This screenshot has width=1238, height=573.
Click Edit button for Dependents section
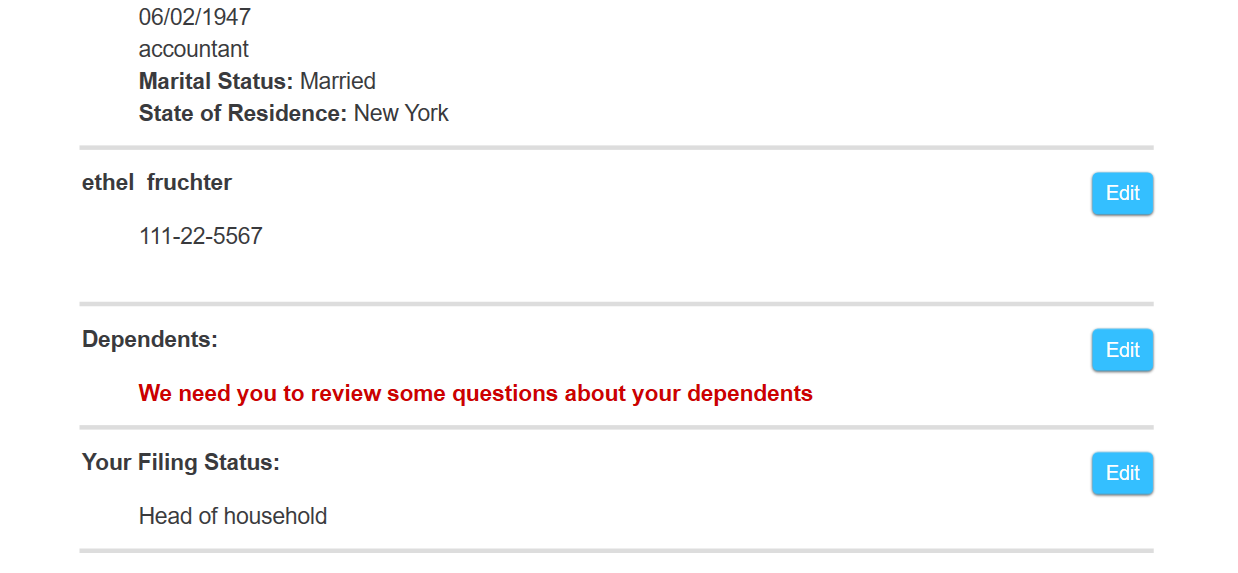(1122, 350)
